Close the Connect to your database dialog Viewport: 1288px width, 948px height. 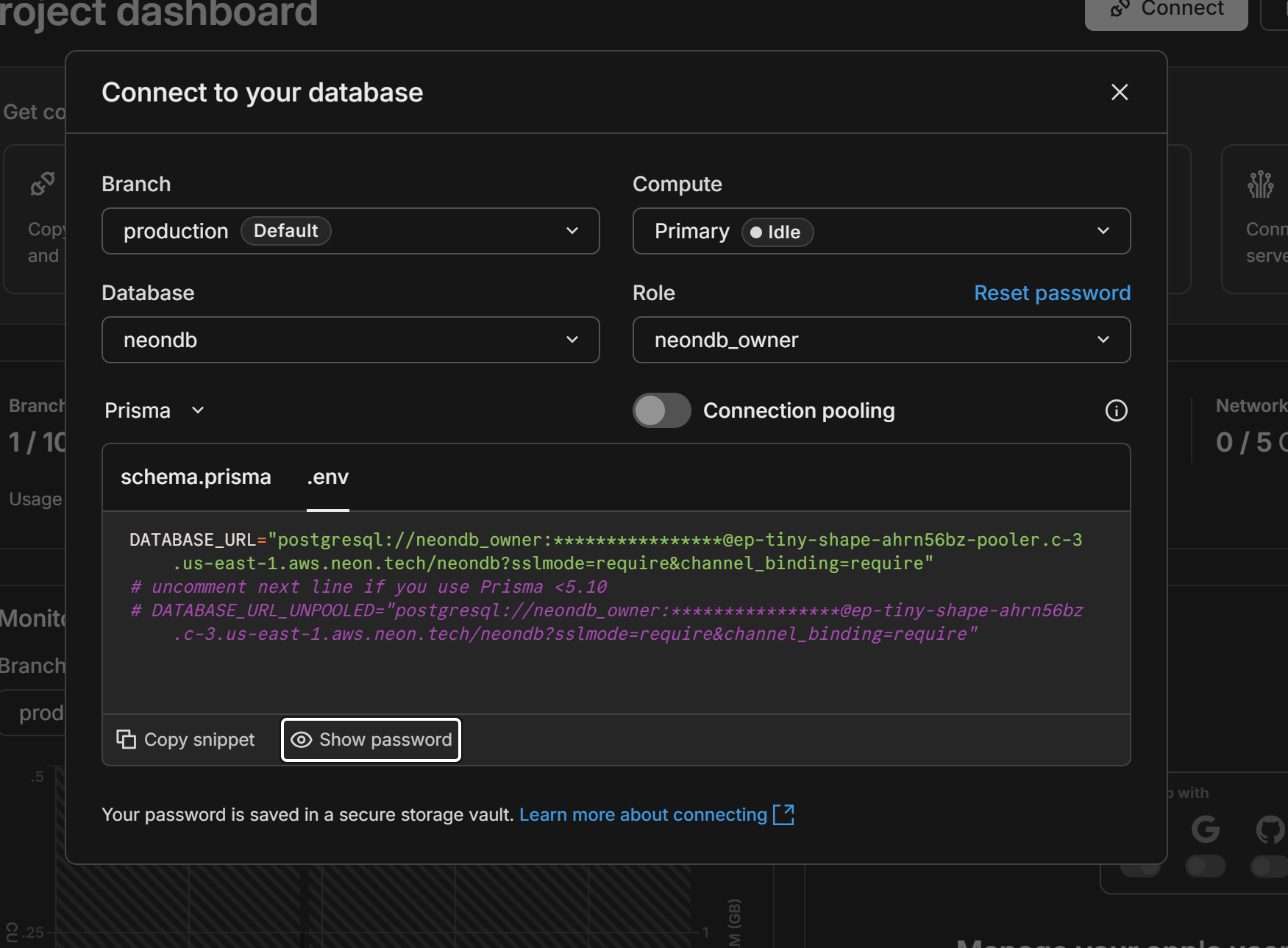(1119, 93)
